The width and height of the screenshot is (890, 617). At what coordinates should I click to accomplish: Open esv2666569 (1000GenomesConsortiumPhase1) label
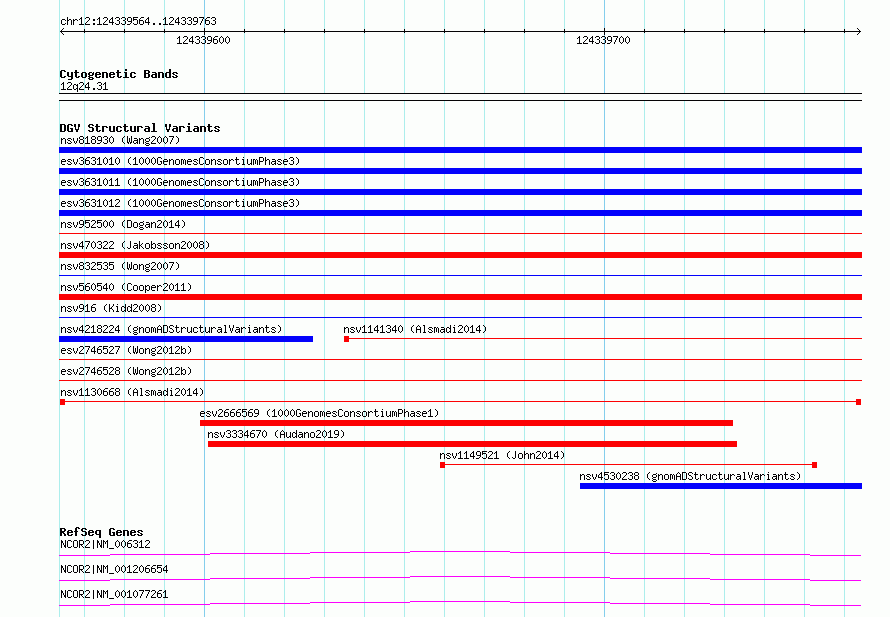319,413
